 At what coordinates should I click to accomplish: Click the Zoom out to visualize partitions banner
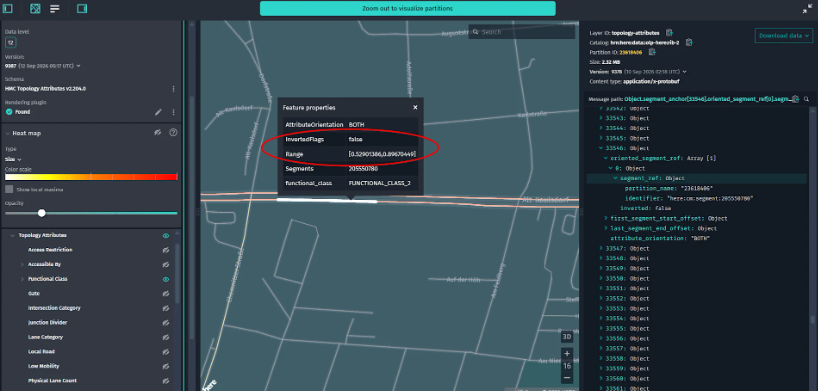[407, 8]
